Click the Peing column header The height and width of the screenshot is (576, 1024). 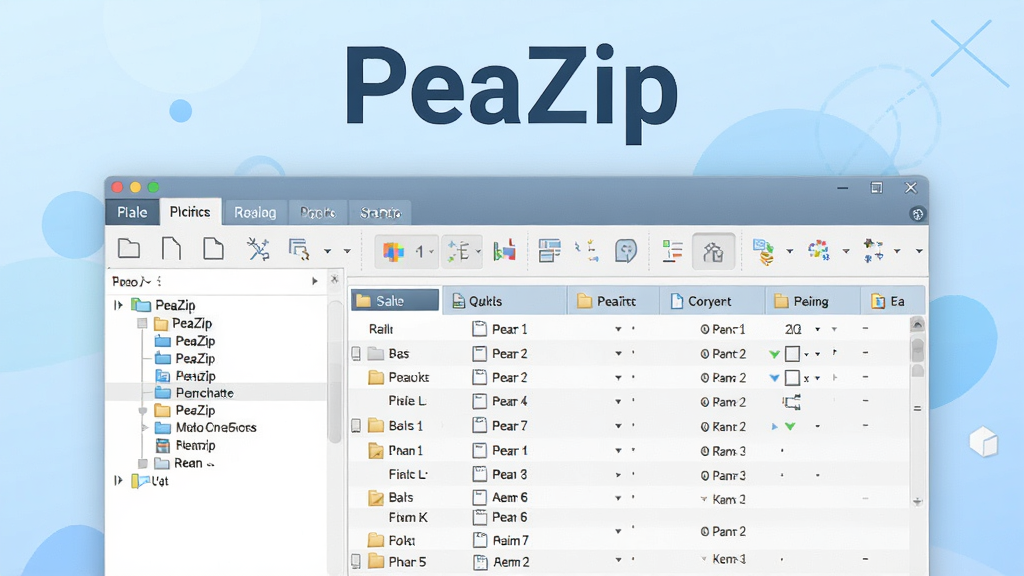812,301
